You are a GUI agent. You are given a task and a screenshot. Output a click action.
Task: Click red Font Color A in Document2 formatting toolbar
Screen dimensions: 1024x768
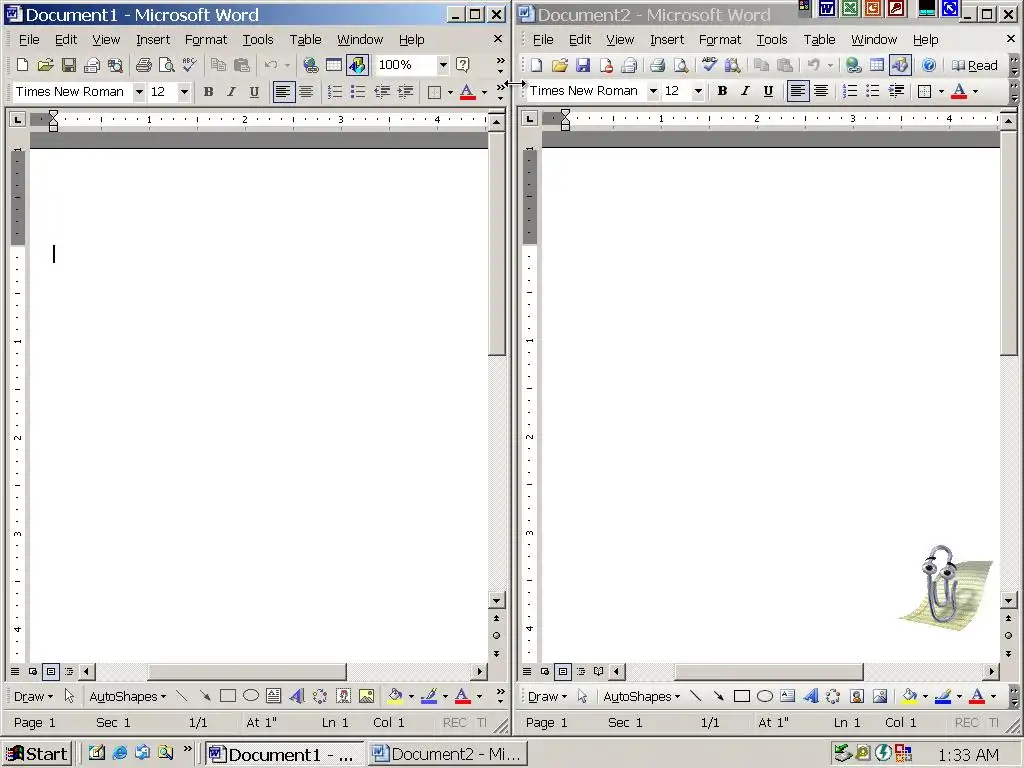point(959,91)
